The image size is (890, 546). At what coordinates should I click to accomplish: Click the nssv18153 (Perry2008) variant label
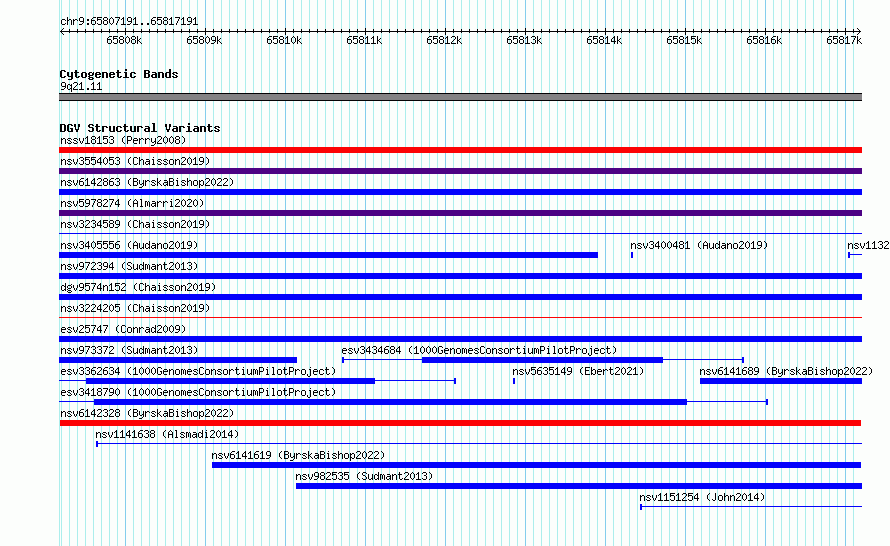point(123,140)
